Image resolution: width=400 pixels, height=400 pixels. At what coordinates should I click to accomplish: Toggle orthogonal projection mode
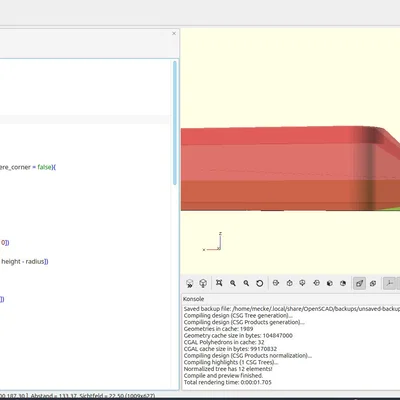pos(373,283)
